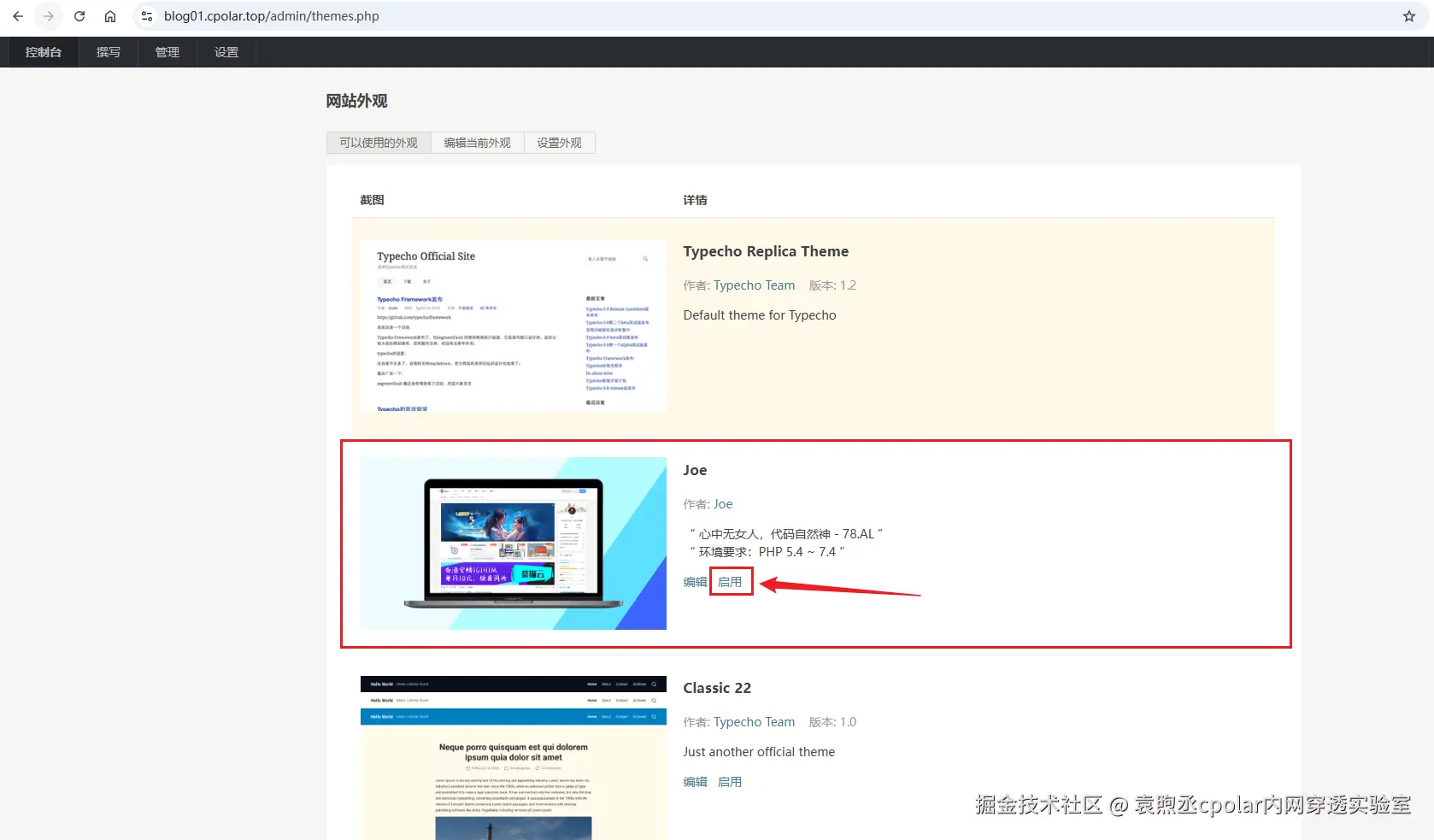Open Typecho Team author link for Classic 22
Screen dimensions: 1434x840
click(x=755, y=722)
